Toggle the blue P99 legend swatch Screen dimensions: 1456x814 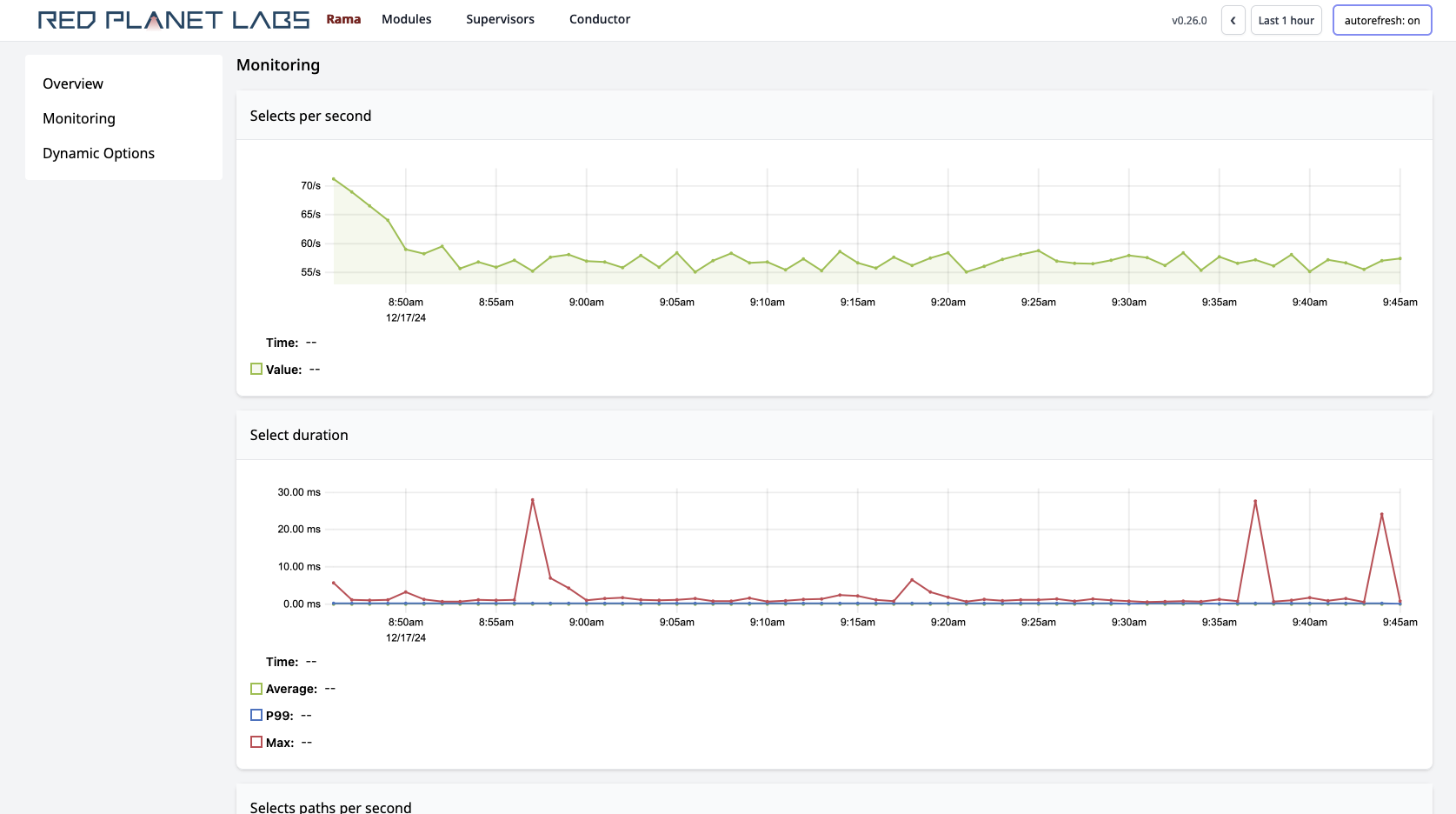click(256, 715)
